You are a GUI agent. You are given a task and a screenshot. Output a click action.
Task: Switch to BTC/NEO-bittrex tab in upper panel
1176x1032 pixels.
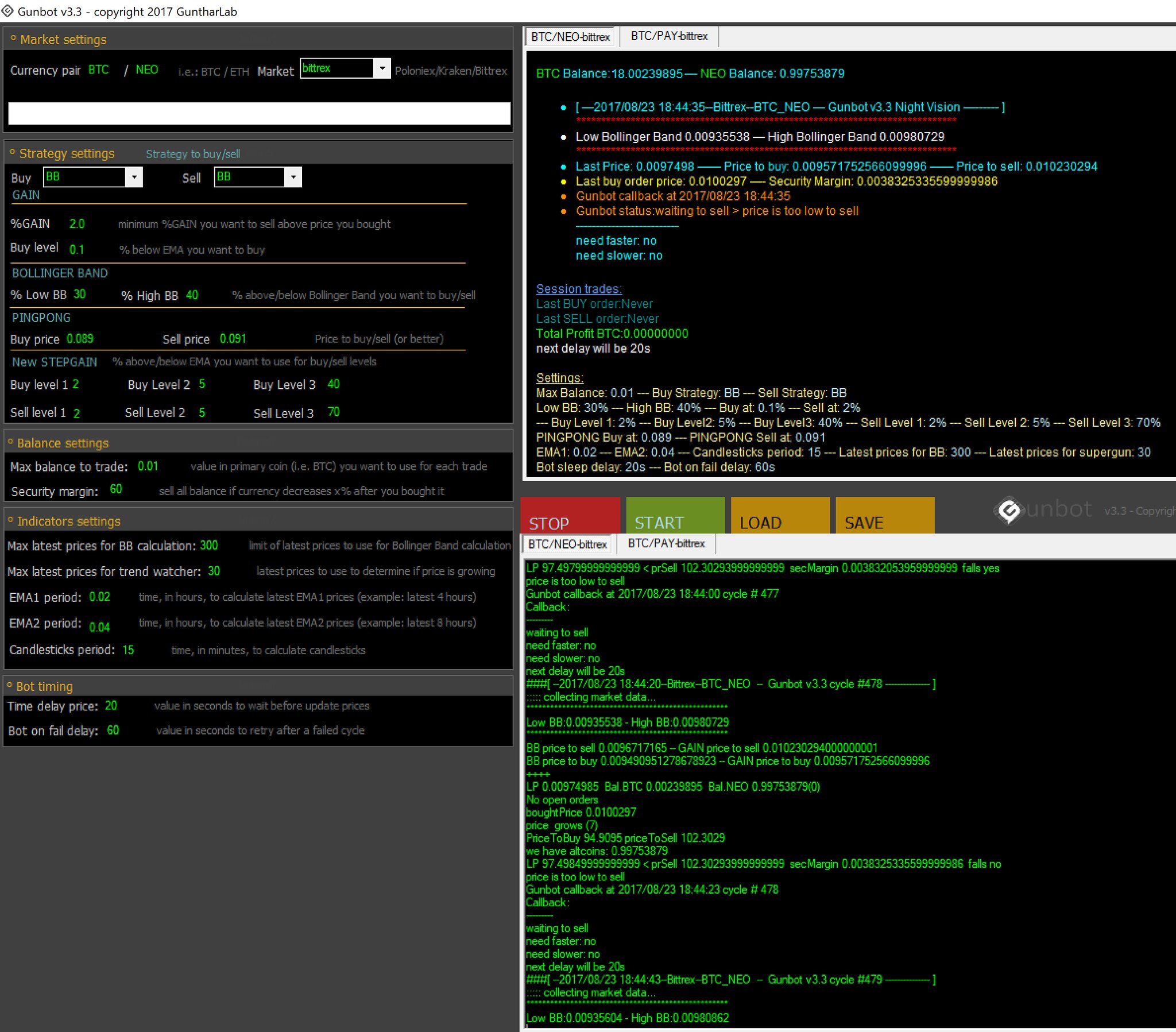(x=570, y=37)
